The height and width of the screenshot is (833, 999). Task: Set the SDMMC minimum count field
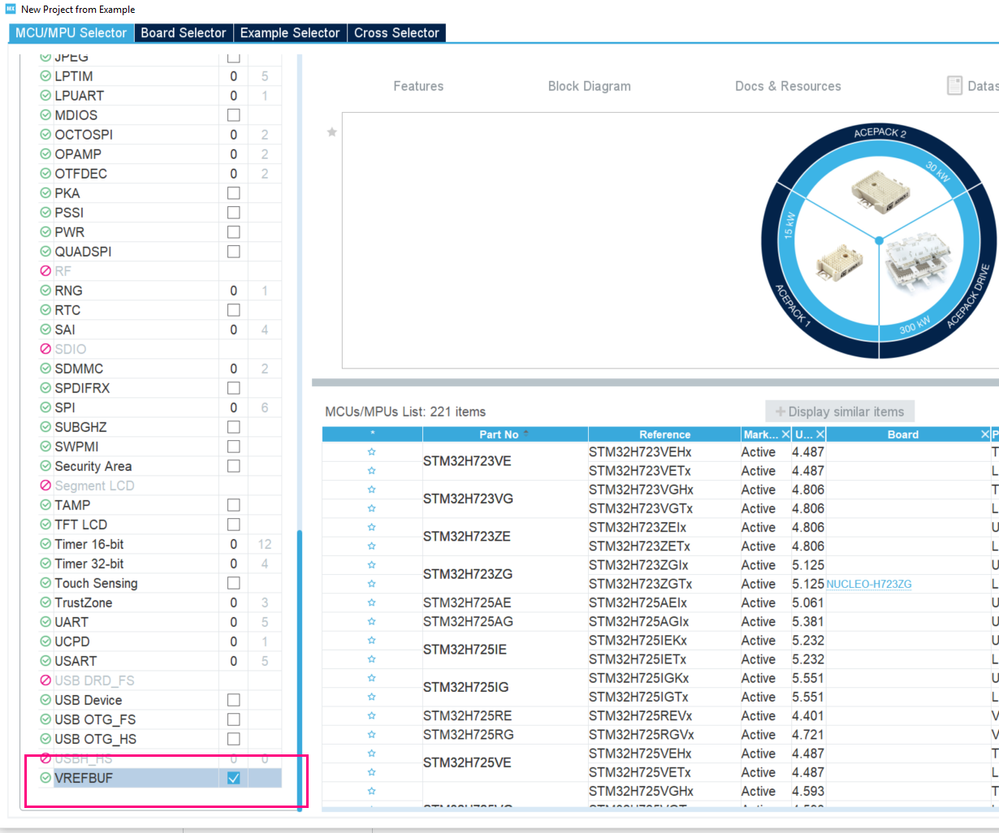pos(234,368)
